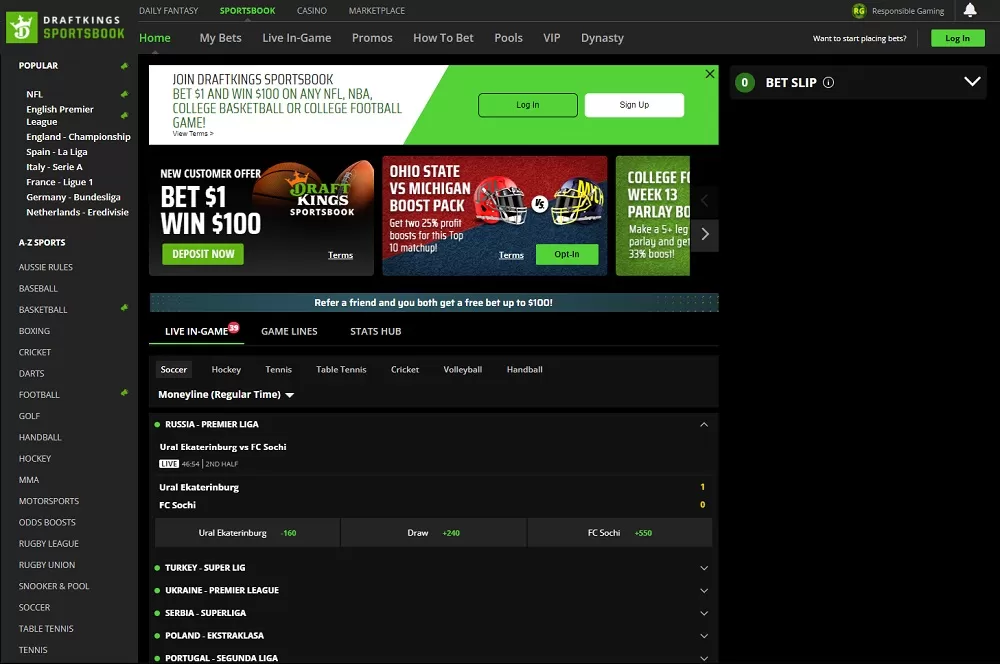
Task: Show next promo with right arrow
Action: point(705,234)
